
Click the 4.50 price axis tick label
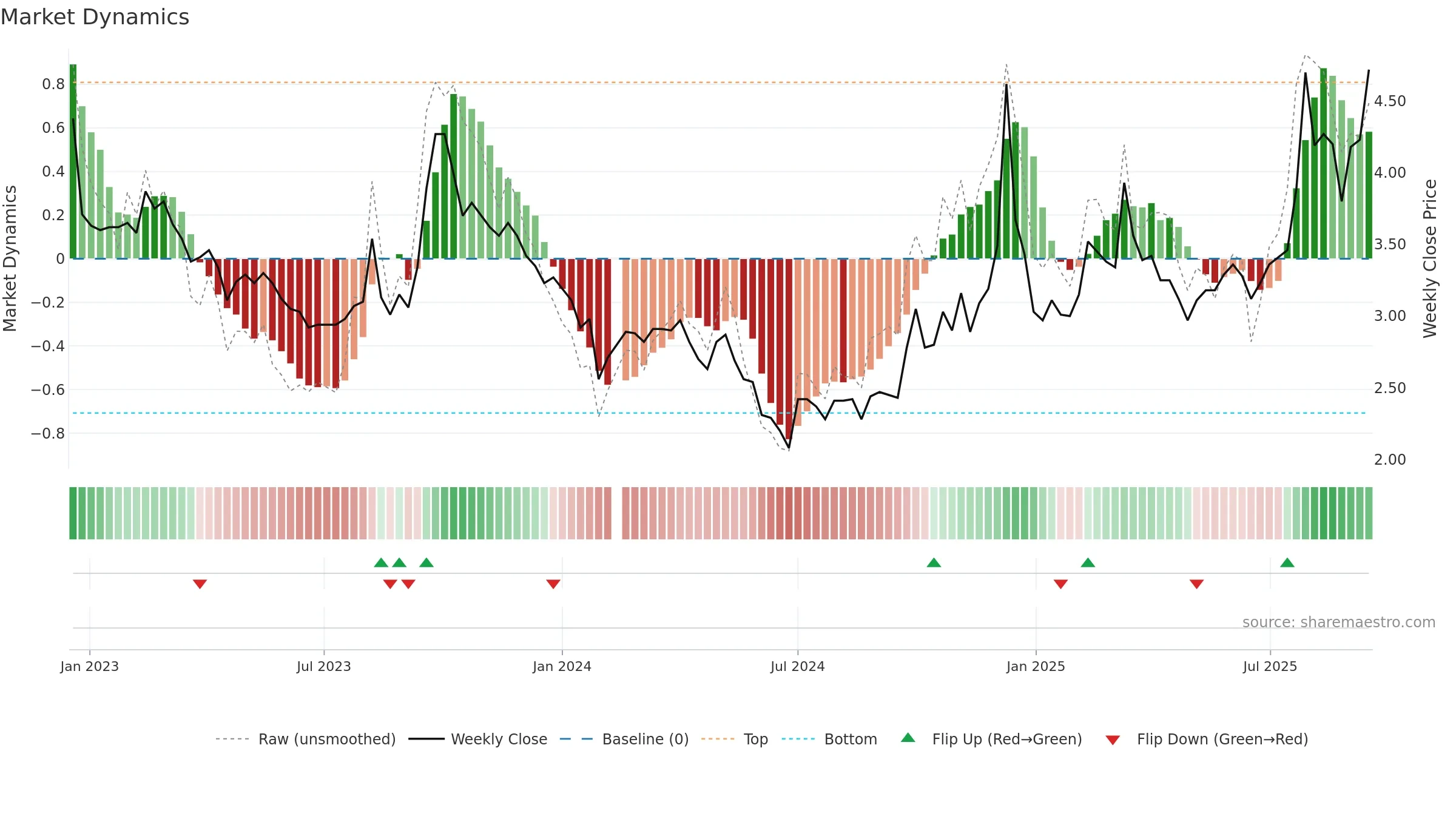pos(1390,101)
